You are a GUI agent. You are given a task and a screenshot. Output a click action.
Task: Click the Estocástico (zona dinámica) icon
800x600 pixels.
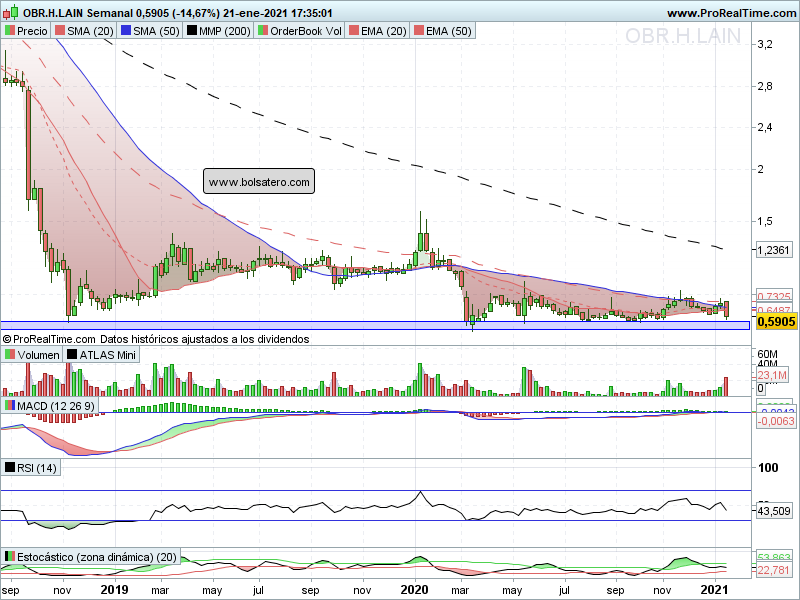10,557
